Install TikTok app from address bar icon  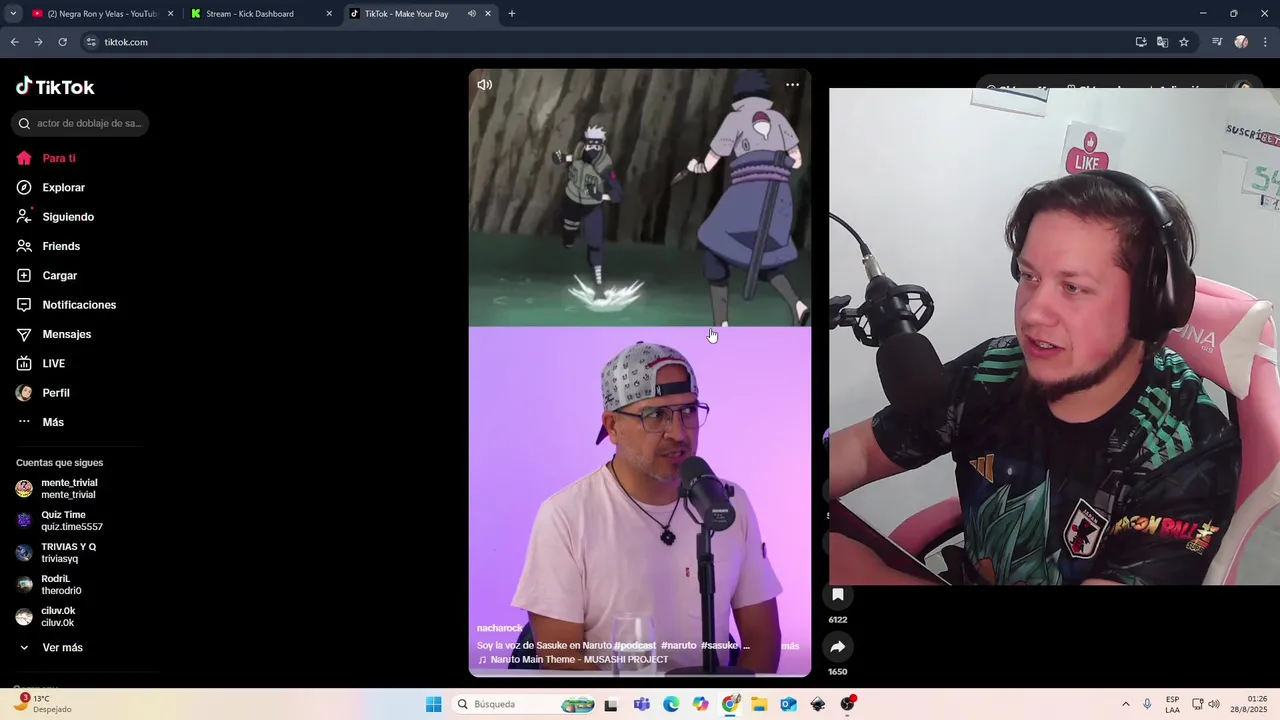1141,42
